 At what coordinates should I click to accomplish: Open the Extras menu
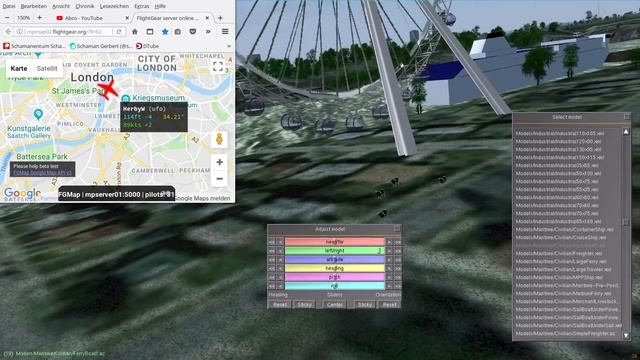(x=142, y=6)
